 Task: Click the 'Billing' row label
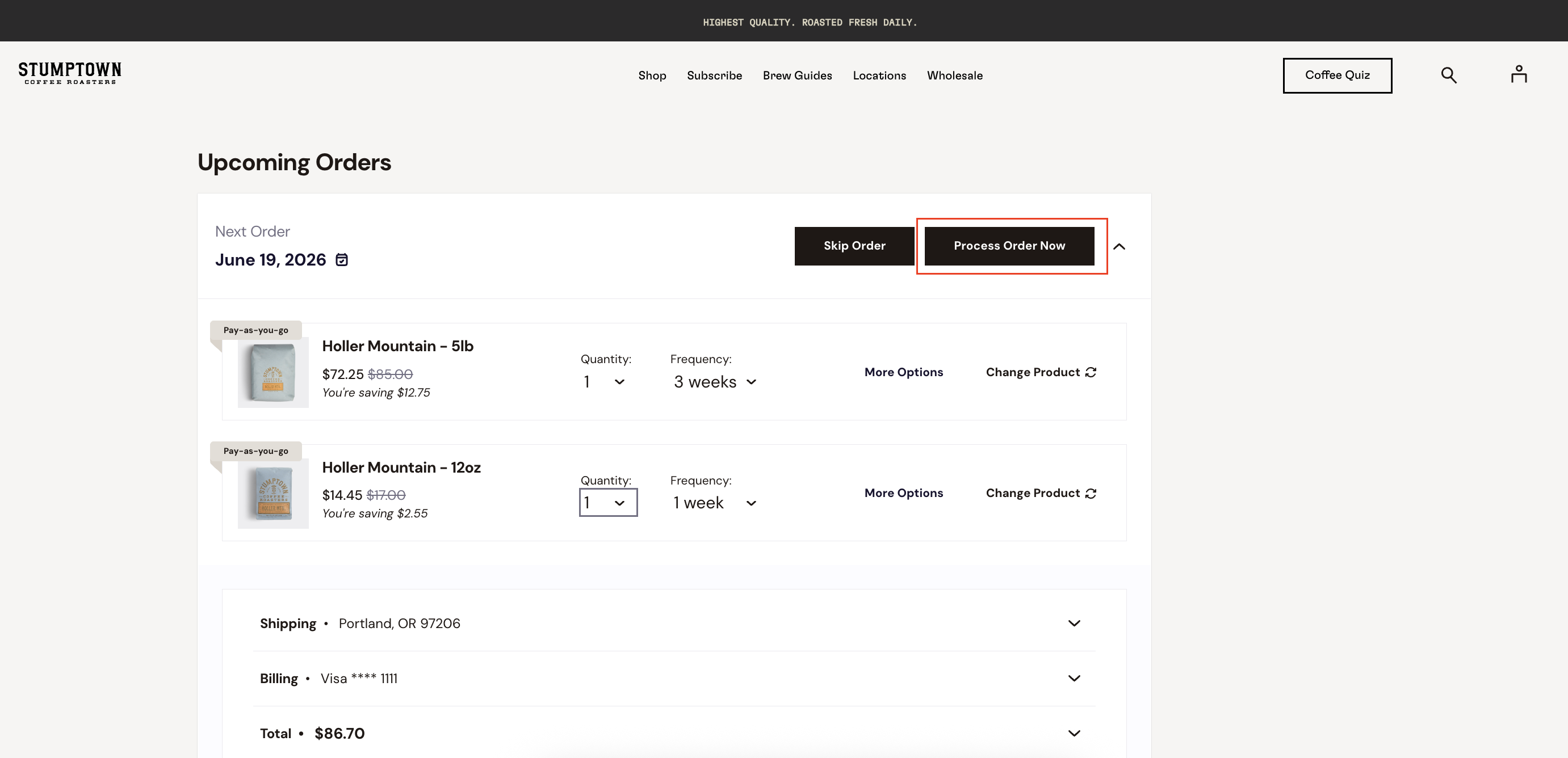coord(279,679)
